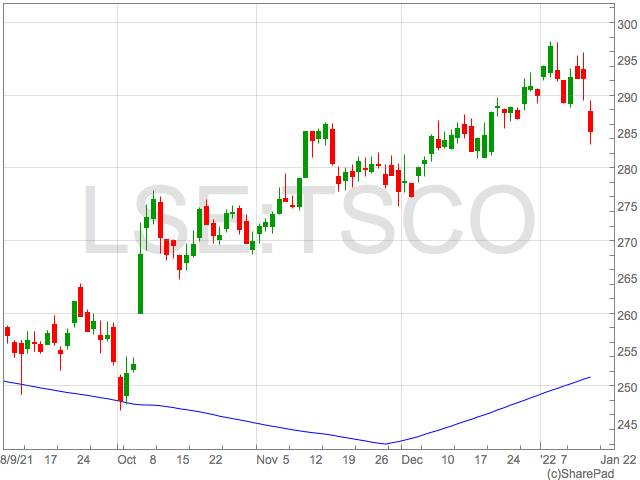This screenshot has height=480, width=640.
Task: Click the 255 price axis label
Action: click(x=627, y=351)
